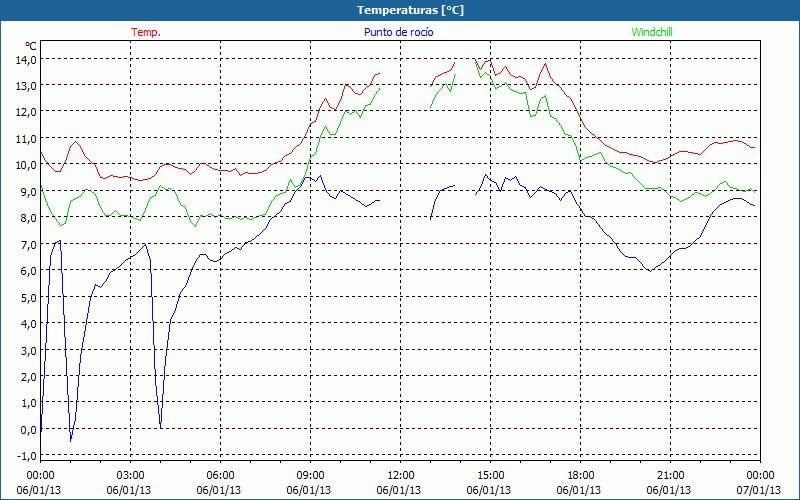Click the blue Punto de rocío legend label
The width and height of the screenshot is (800, 500).
pyautogui.click(x=398, y=32)
